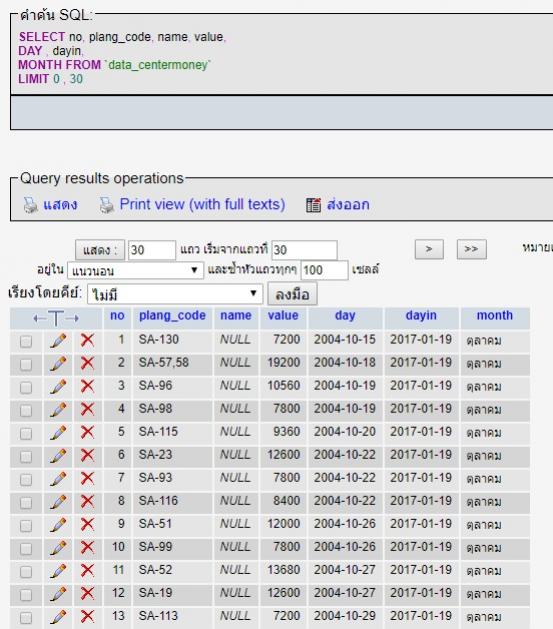Viewport: 553px width, 629px height.
Task: Check the checkbox for row SA-23
Action: [x=26, y=457]
